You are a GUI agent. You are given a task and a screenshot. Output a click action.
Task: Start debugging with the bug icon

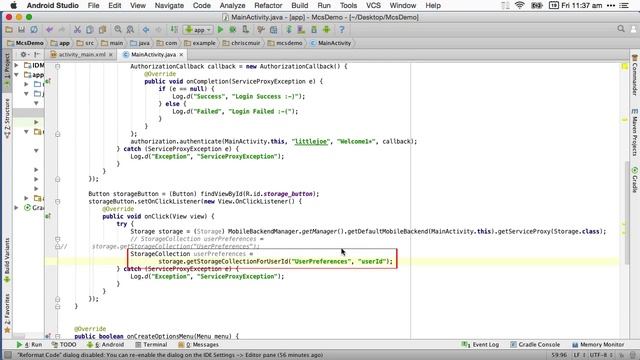233,29
